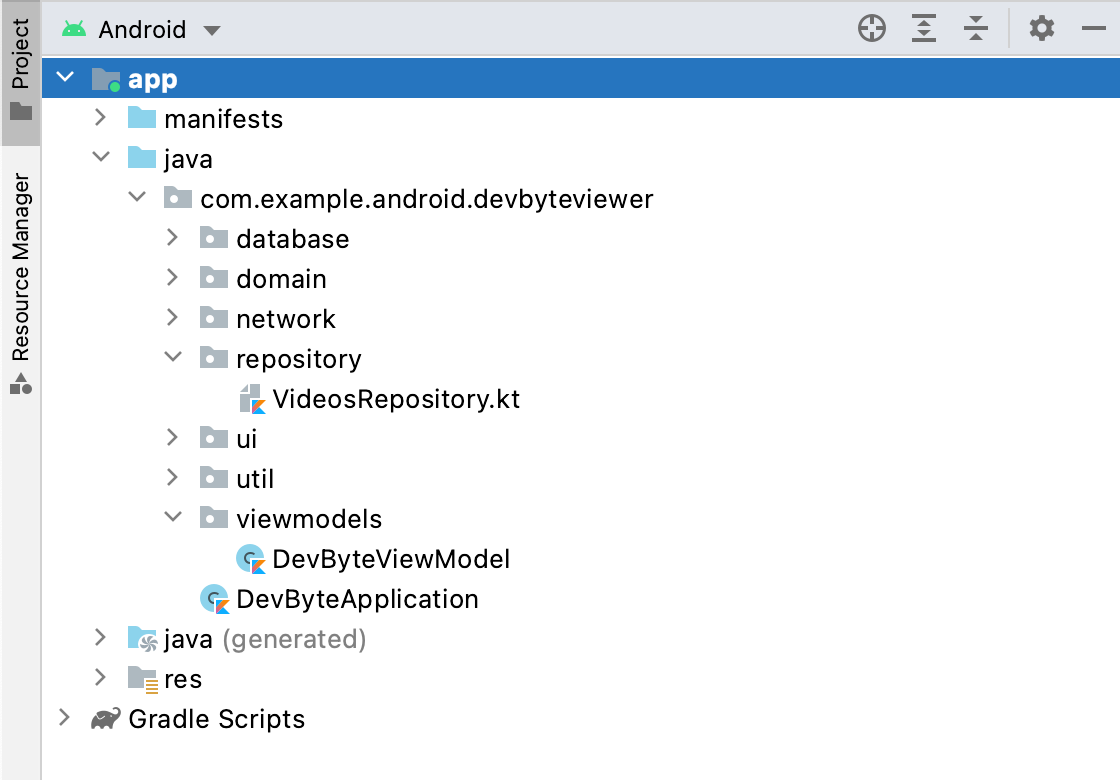This screenshot has height=780, width=1120.
Task: Select the DevByteViewModel file
Action: coord(391,558)
